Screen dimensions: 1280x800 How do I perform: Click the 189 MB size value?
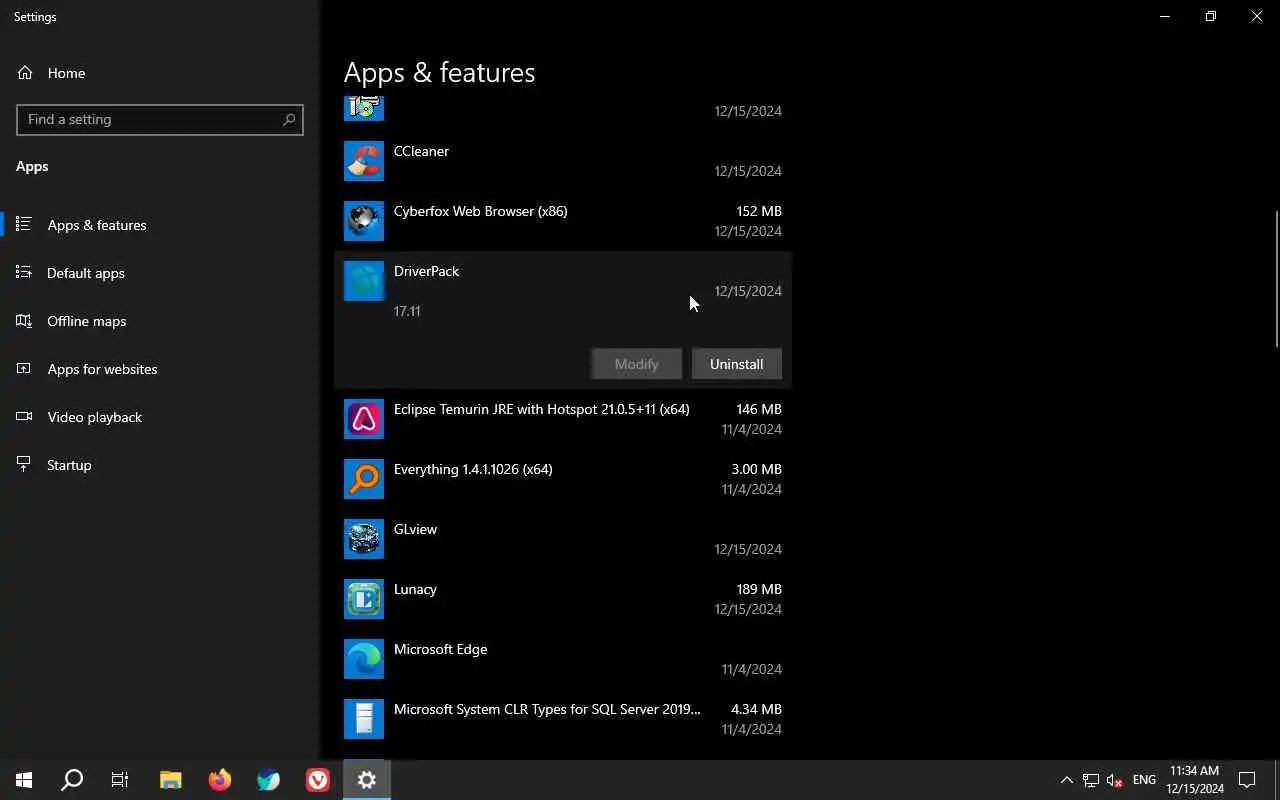pos(759,589)
